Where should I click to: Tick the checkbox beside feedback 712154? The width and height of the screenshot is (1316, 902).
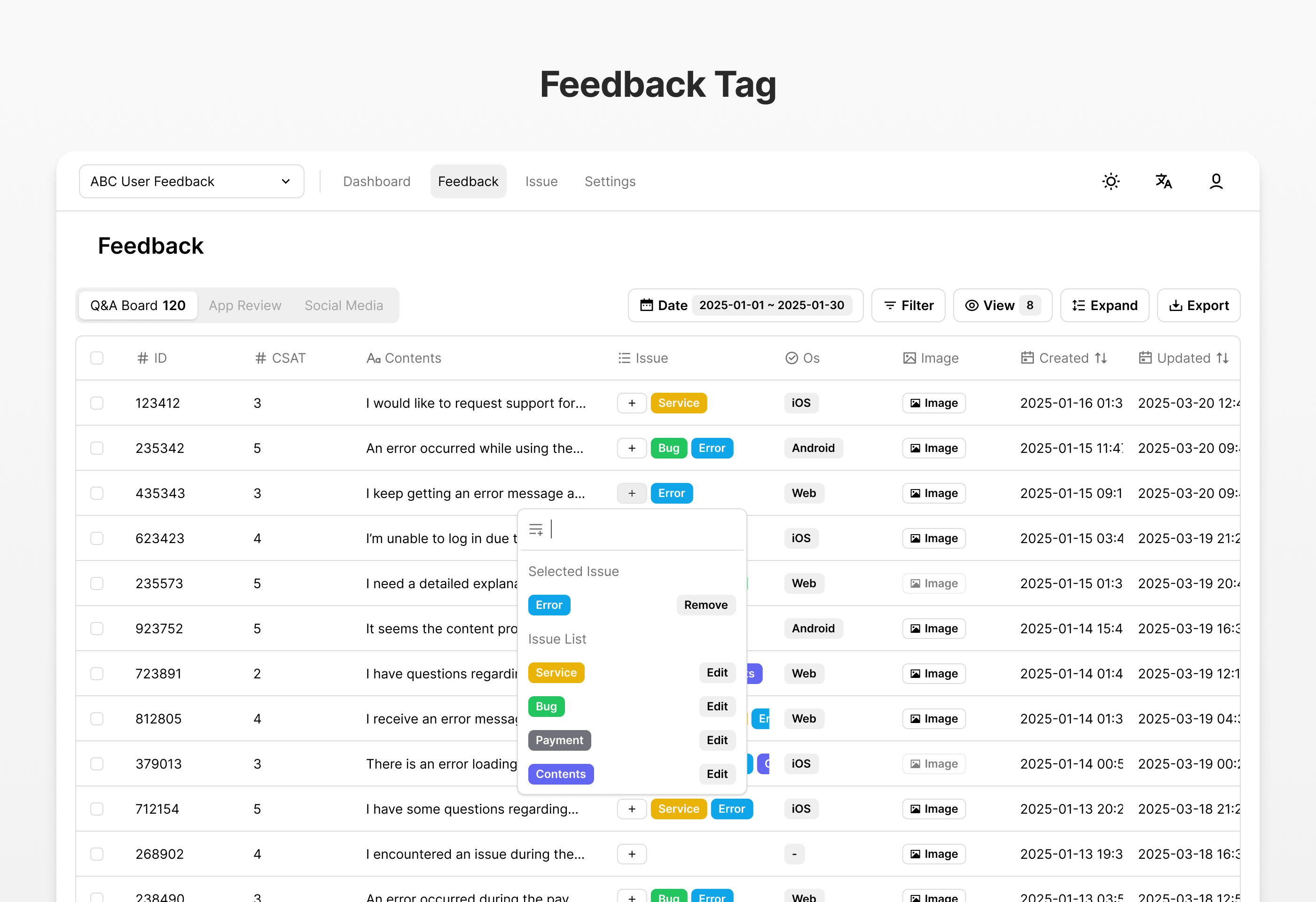click(97, 809)
